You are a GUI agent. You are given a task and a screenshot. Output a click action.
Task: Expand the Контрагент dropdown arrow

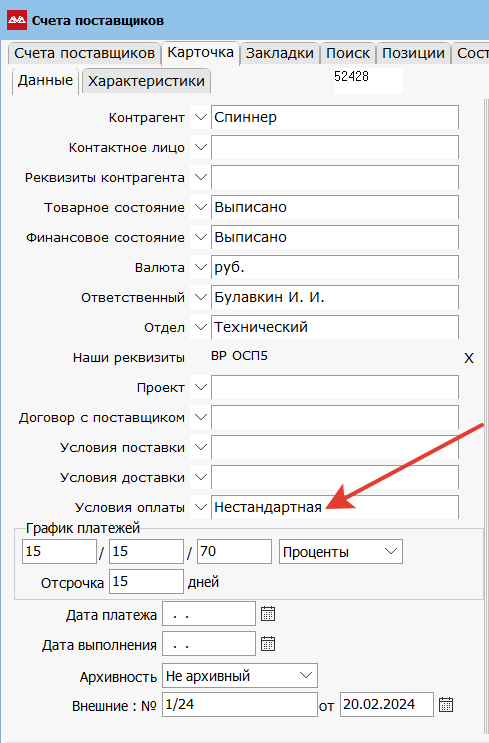200,117
